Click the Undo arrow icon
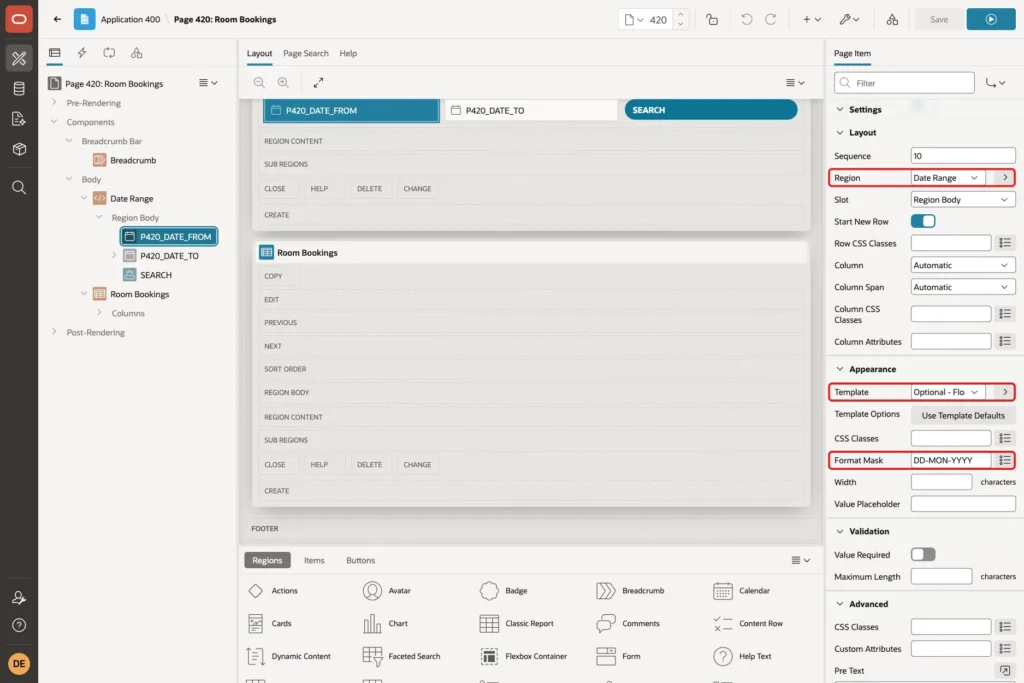This screenshot has width=1024, height=683. tap(746, 20)
